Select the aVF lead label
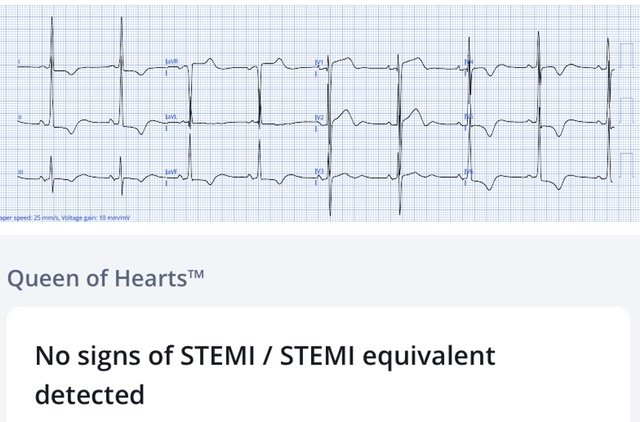The image size is (640, 422). click(x=172, y=172)
